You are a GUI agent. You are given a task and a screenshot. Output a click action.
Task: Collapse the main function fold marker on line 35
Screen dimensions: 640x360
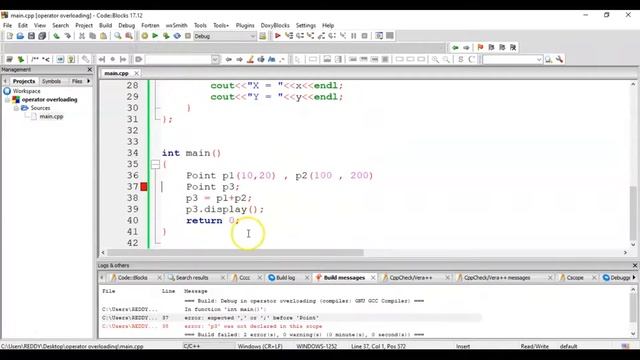155,164
